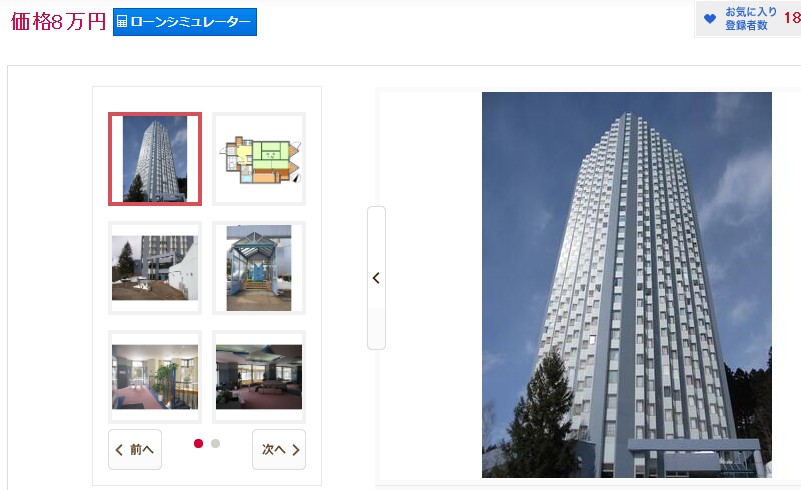Collapse the thumbnail panel with side chevron
The image size is (801, 490).
point(376,278)
